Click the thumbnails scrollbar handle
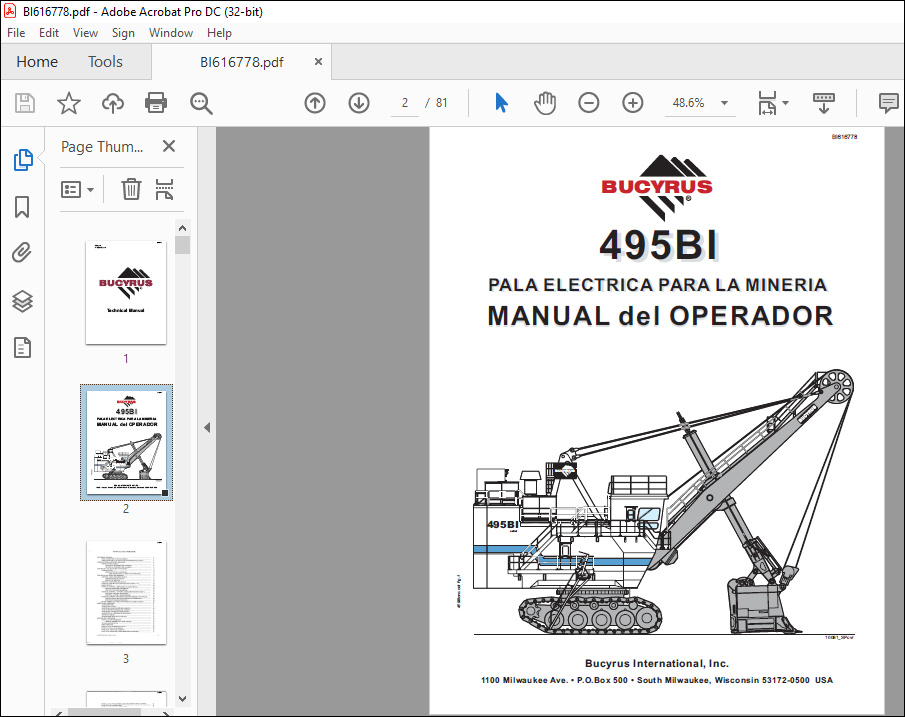The image size is (905, 717). [x=182, y=245]
